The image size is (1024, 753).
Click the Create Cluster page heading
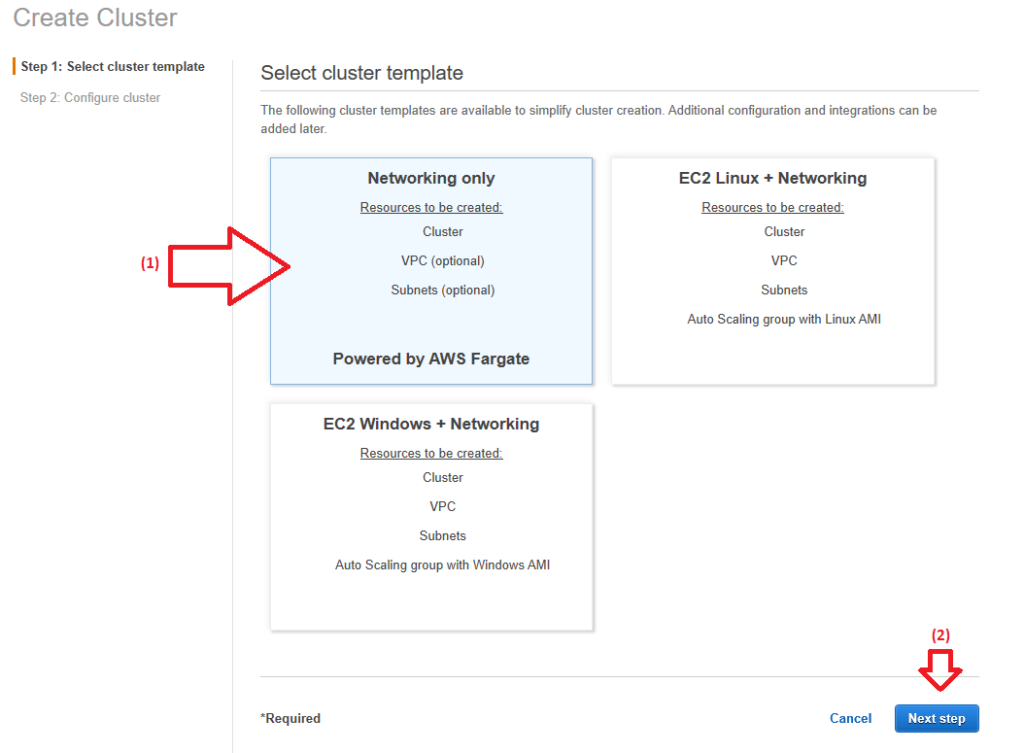[95, 18]
